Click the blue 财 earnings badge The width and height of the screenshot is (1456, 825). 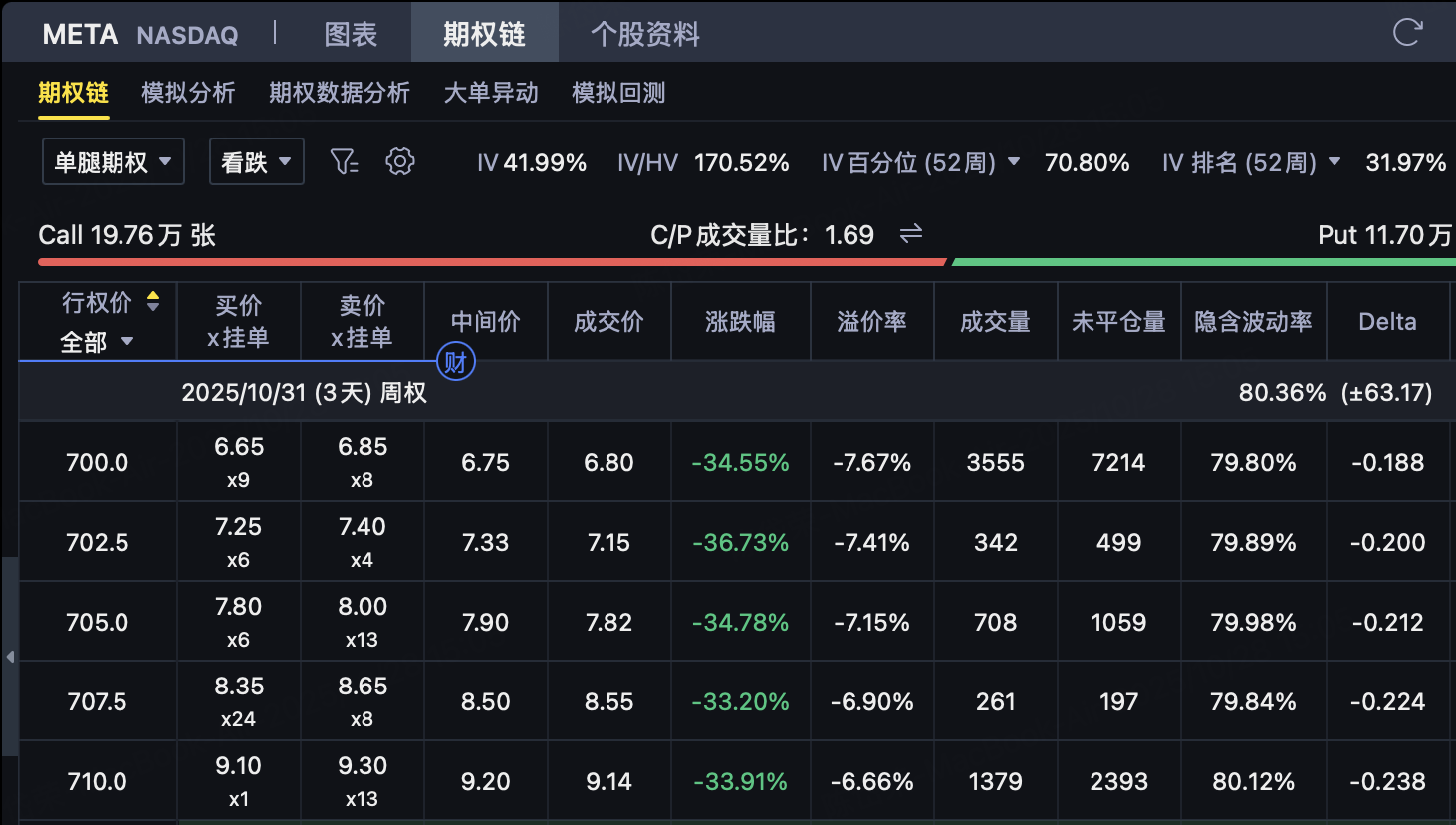click(x=456, y=362)
